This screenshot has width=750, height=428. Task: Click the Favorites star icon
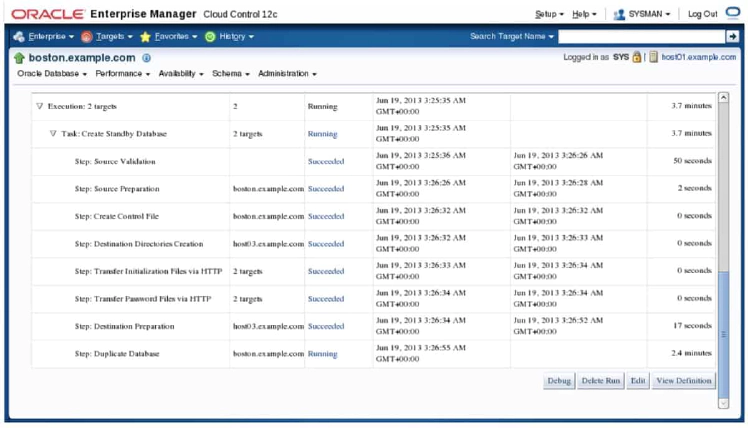coord(145,36)
